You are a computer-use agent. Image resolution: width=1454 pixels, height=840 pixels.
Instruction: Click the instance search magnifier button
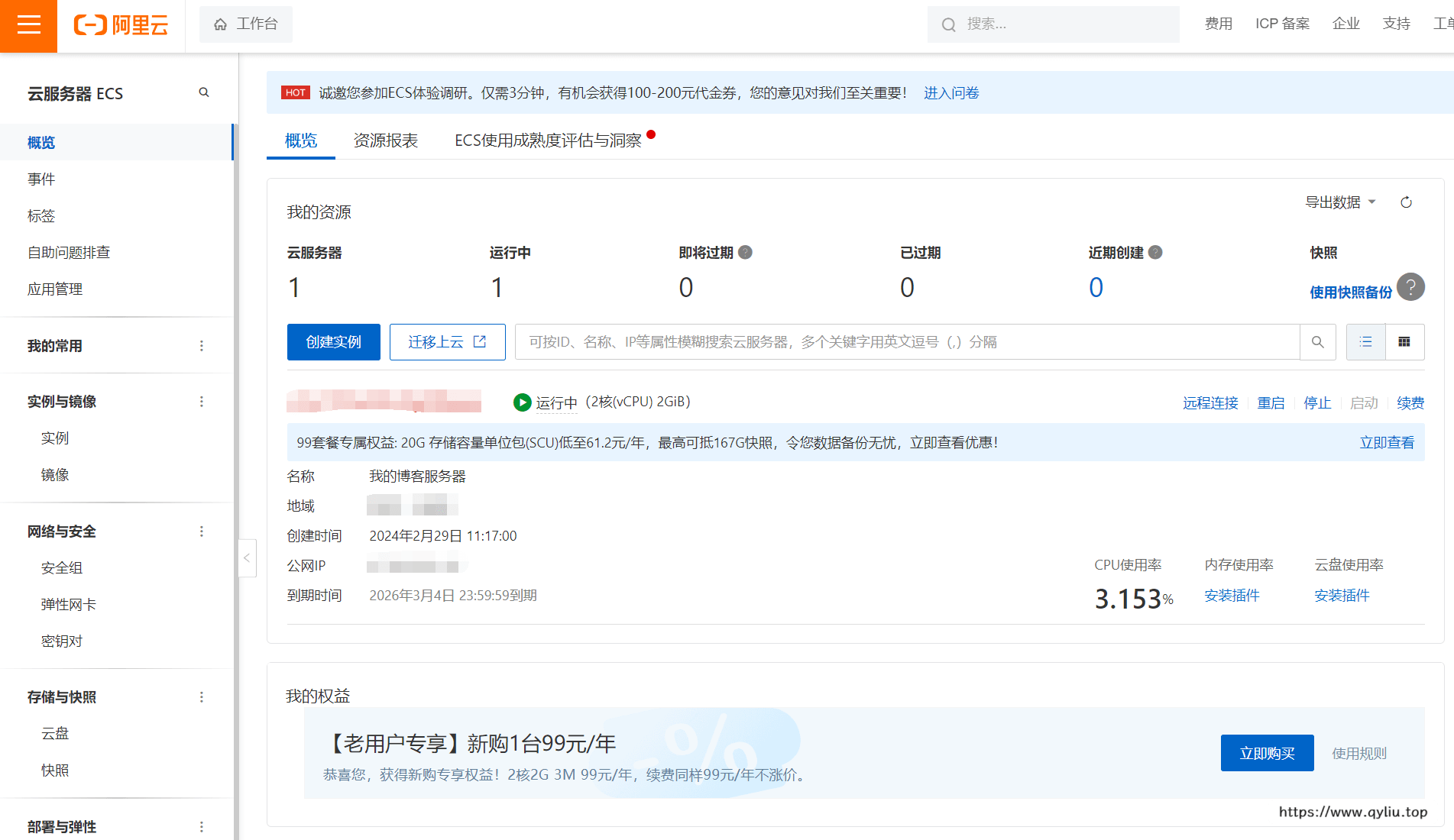point(1317,342)
